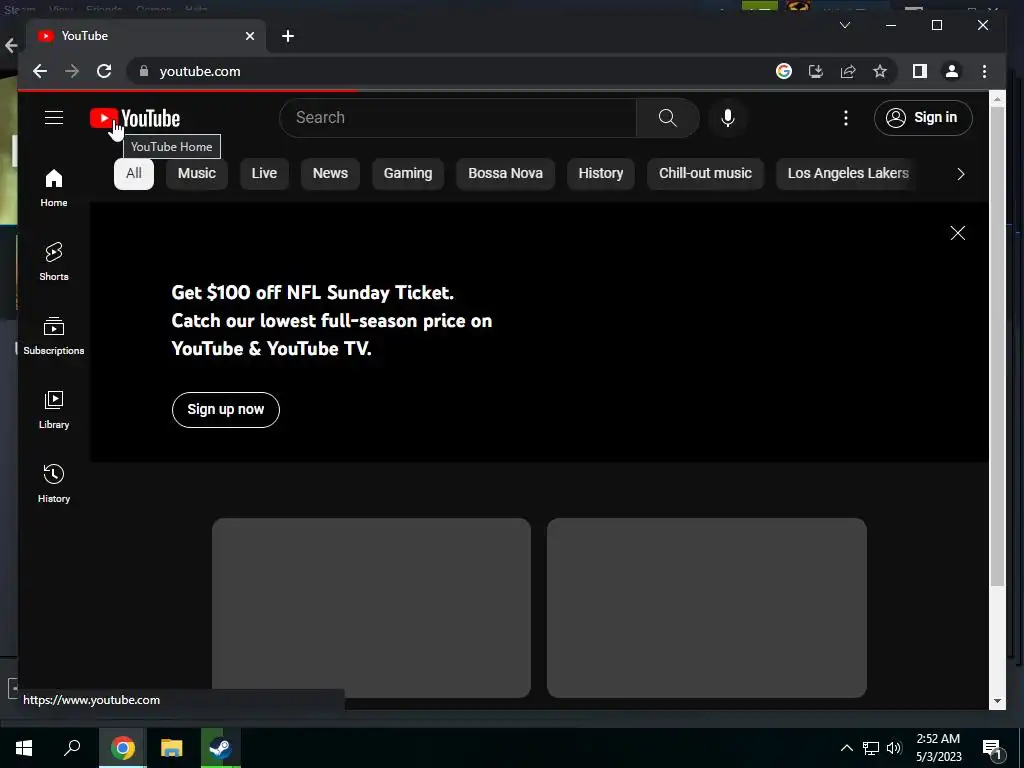Select the Gaming chip
The width and height of the screenshot is (1024, 768).
408,174
